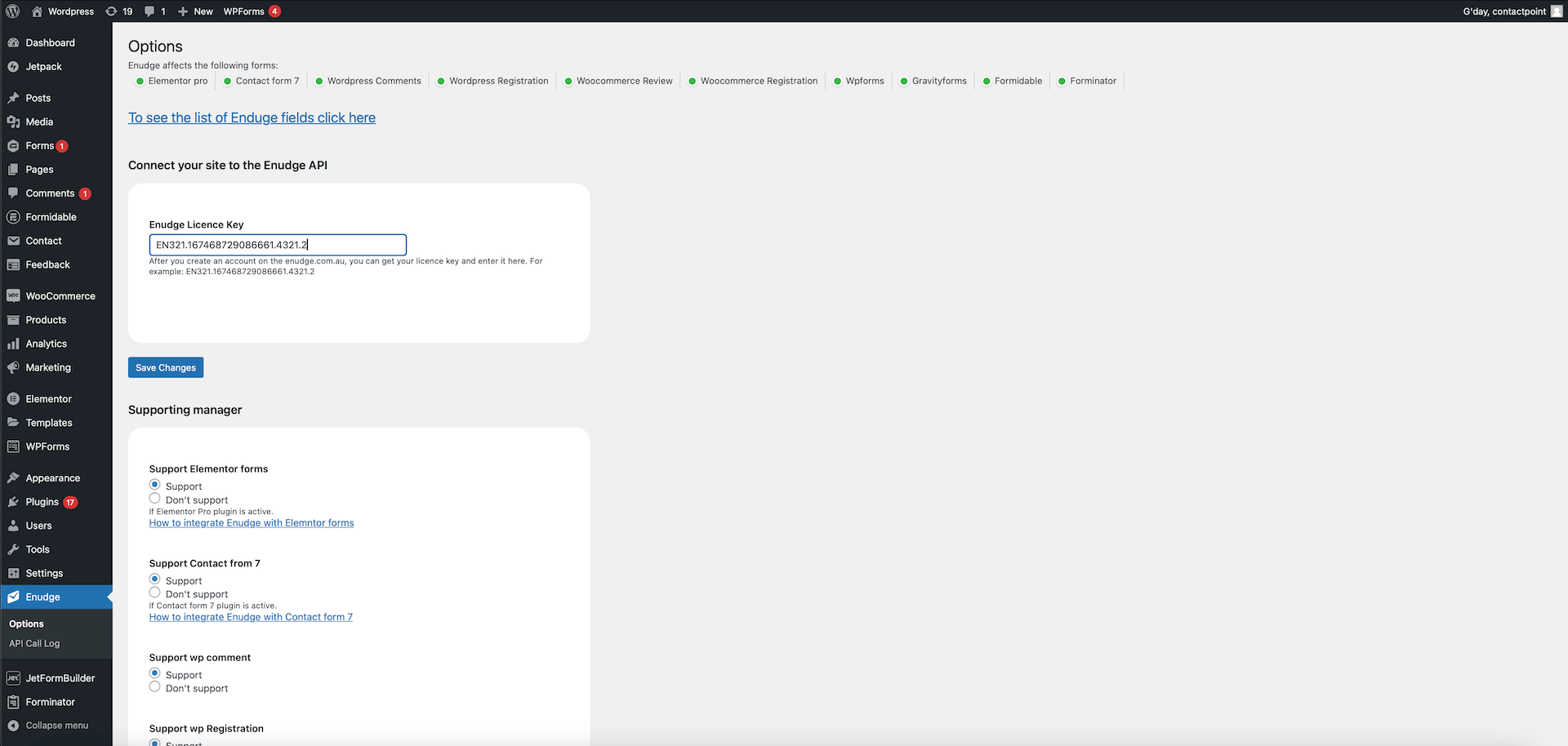Image resolution: width=1568 pixels, height=746 pixels.
Task: Click the Users person icon
Action: pyautogui.click(x=13, y=526)
